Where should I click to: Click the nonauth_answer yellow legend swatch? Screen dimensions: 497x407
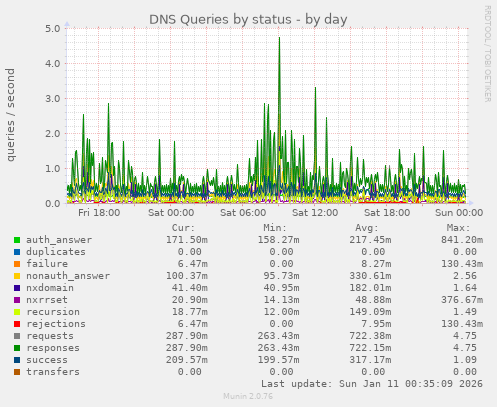click(x=17, y=276)
